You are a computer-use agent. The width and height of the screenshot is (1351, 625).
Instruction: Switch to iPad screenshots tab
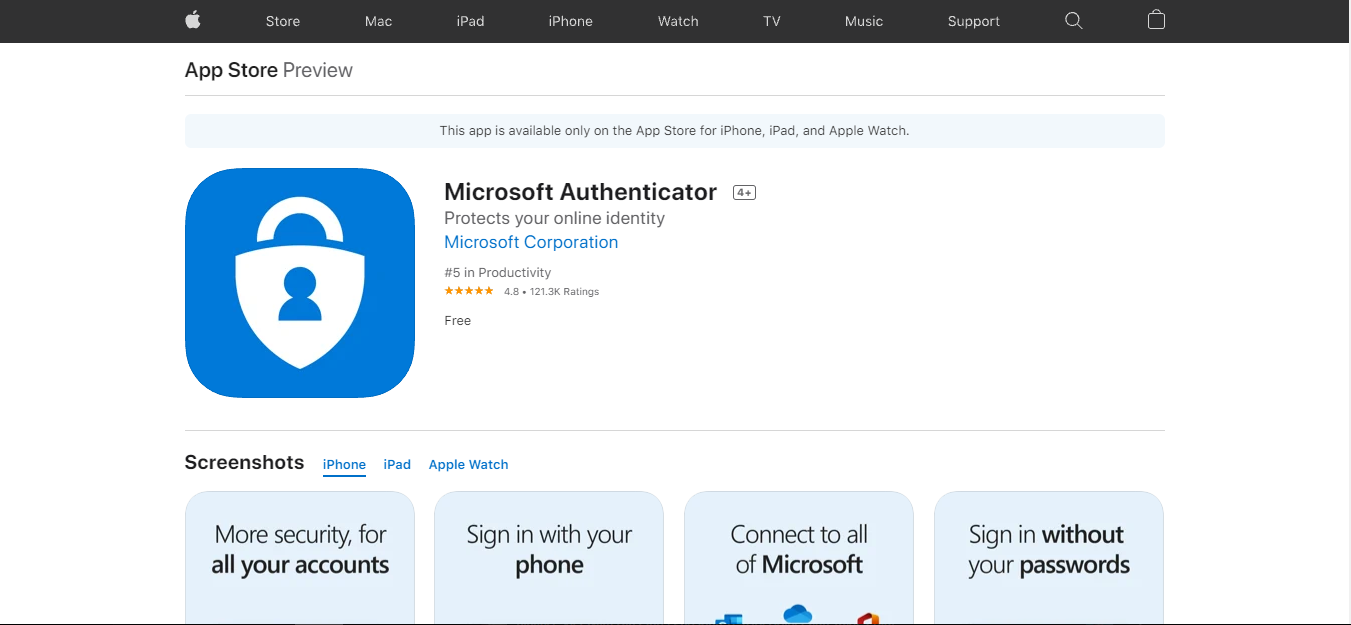point(397,465)
